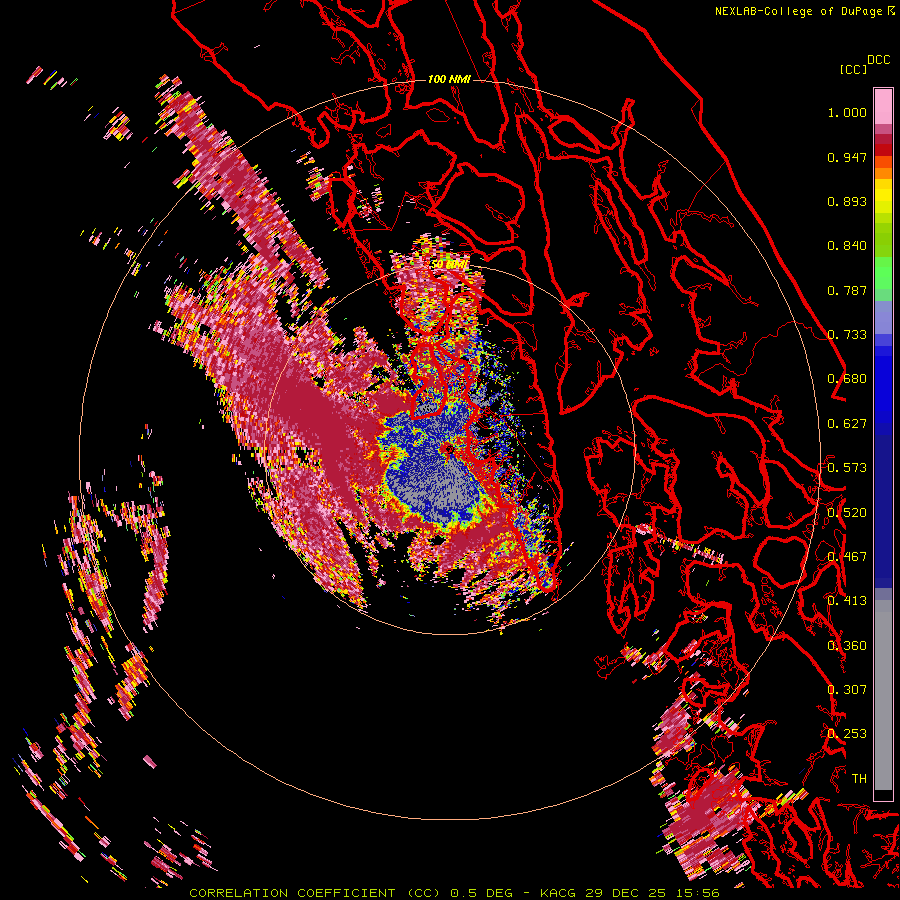900x900 pixels.
Task: Click the [CC] unit label above color bar
Action: point(853,69)
